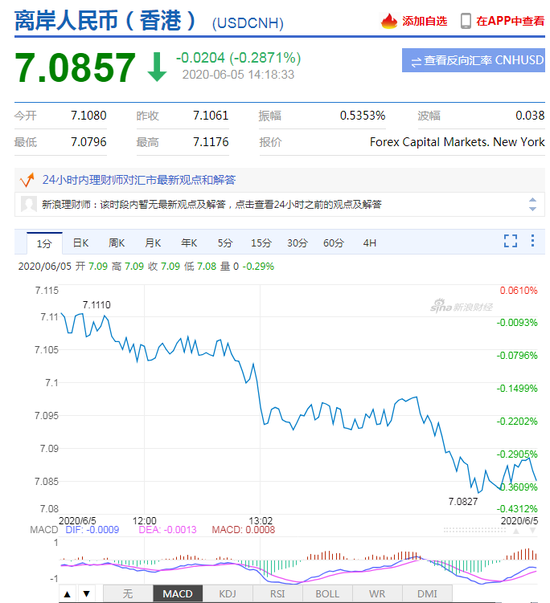
Task: Click the 在APP中查看 link
Action: [x=510, y=21]
